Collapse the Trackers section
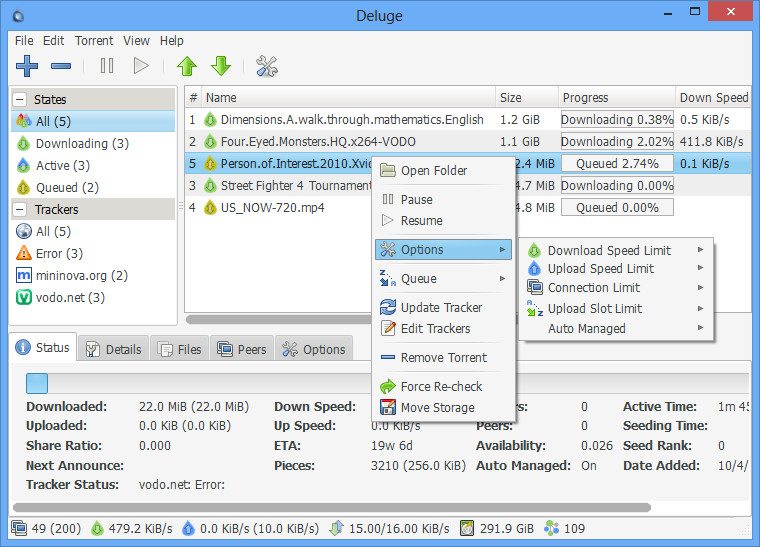 tap(20, 210)
